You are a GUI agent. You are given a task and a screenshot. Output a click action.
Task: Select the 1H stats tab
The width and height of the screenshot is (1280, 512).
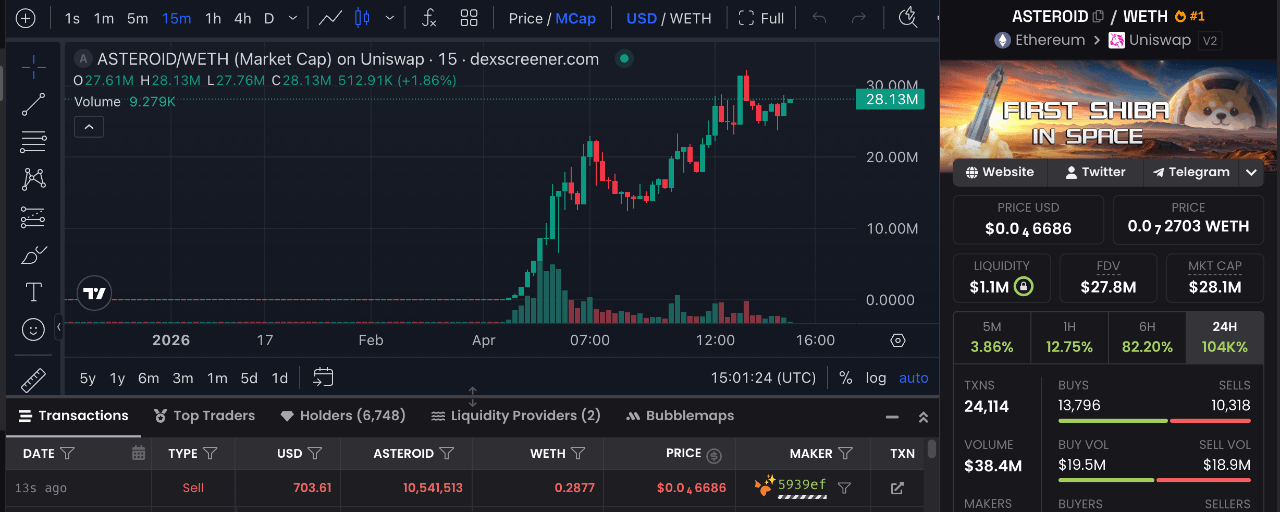coord(1069,337)
